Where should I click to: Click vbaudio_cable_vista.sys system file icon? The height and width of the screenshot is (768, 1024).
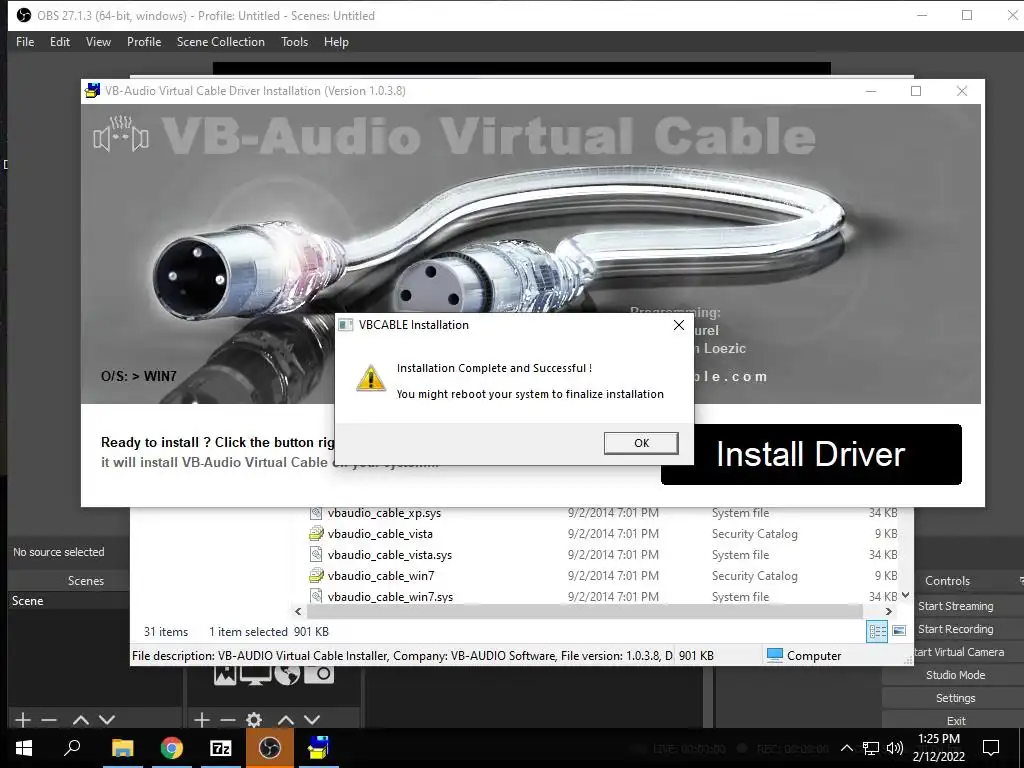click(316, 554)
